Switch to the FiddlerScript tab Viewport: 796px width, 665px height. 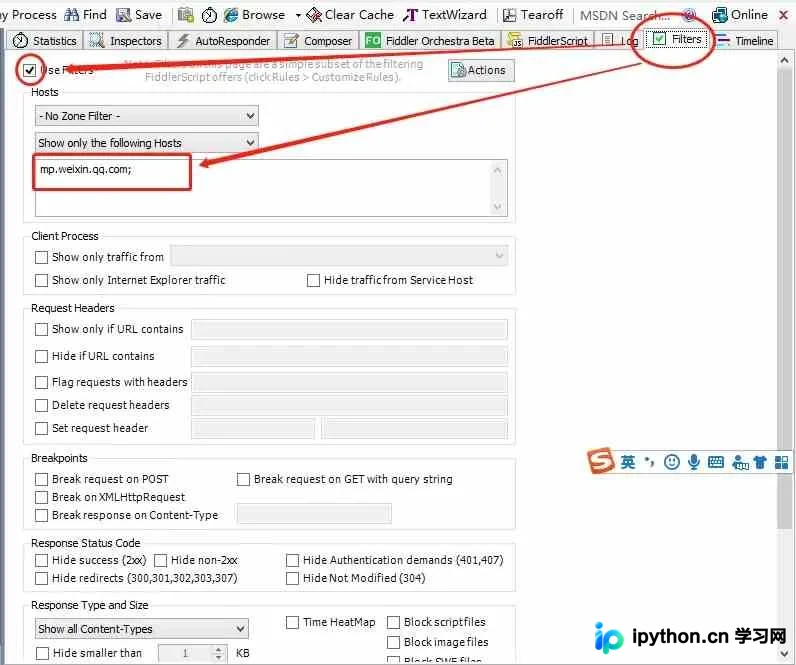pyautogui.click(x=548, y=40)
